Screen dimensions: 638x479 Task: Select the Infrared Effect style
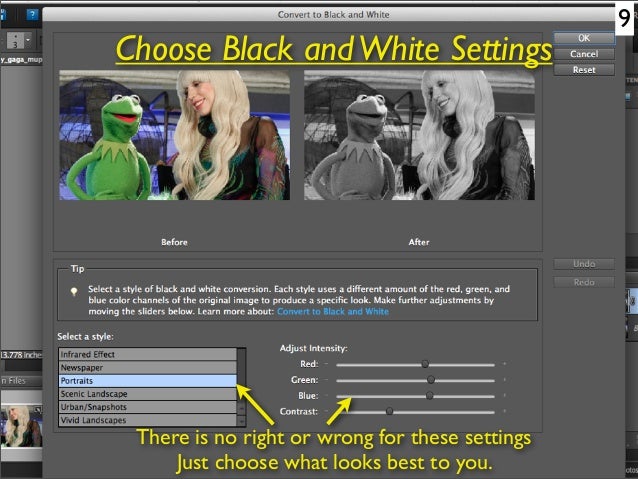147,354
